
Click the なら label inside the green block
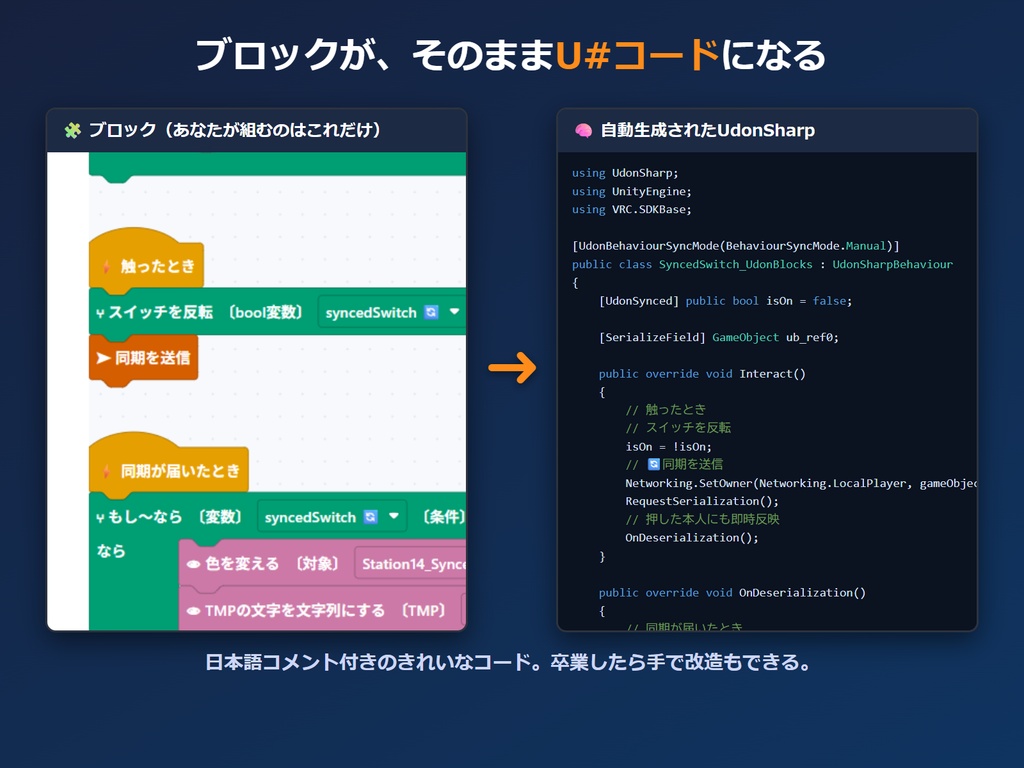tap(111, 551)
